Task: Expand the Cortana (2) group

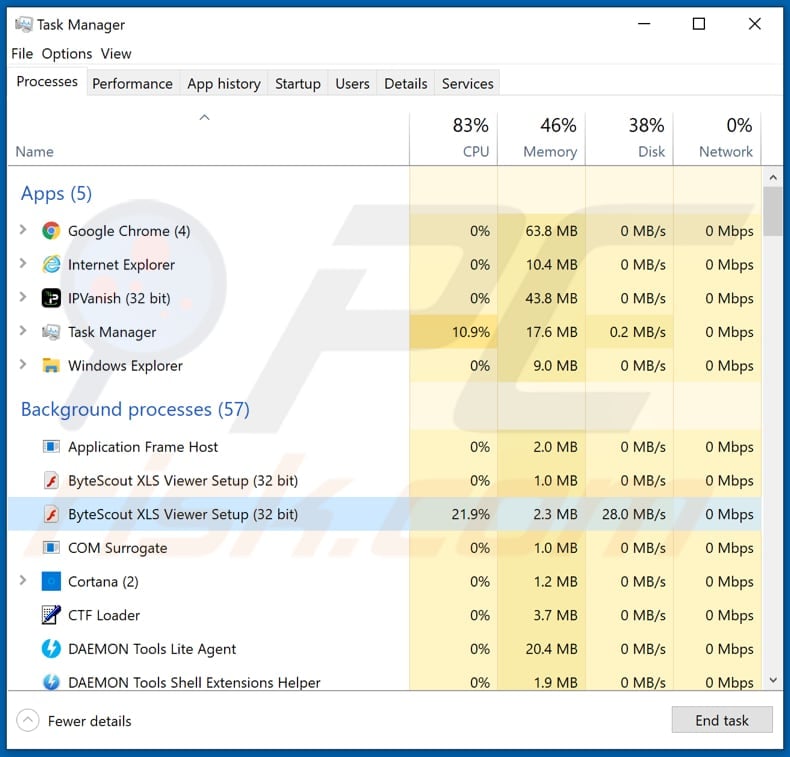Action: point(23,581)
